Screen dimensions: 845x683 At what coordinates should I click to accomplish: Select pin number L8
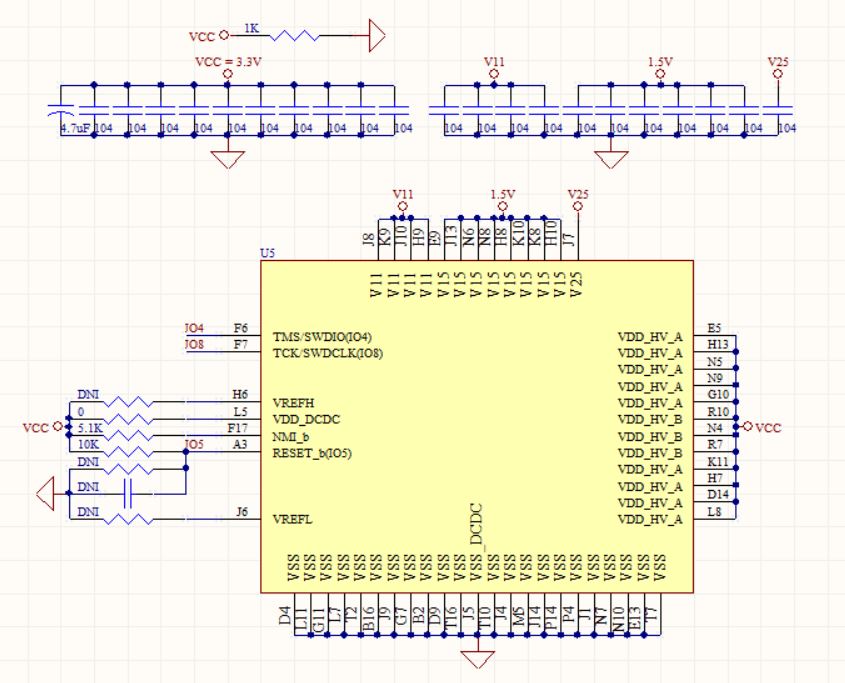(714, 511)
